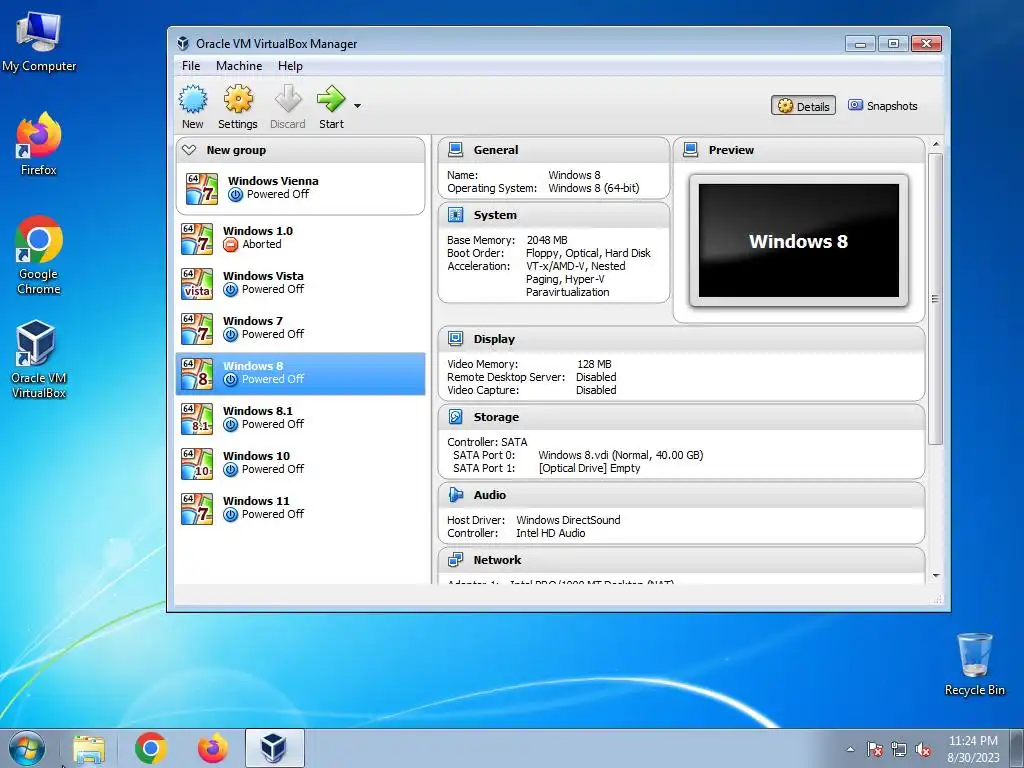1024x768 pixels.
Task: Select the Windows 10 VM icon
Action: (197, 464)
